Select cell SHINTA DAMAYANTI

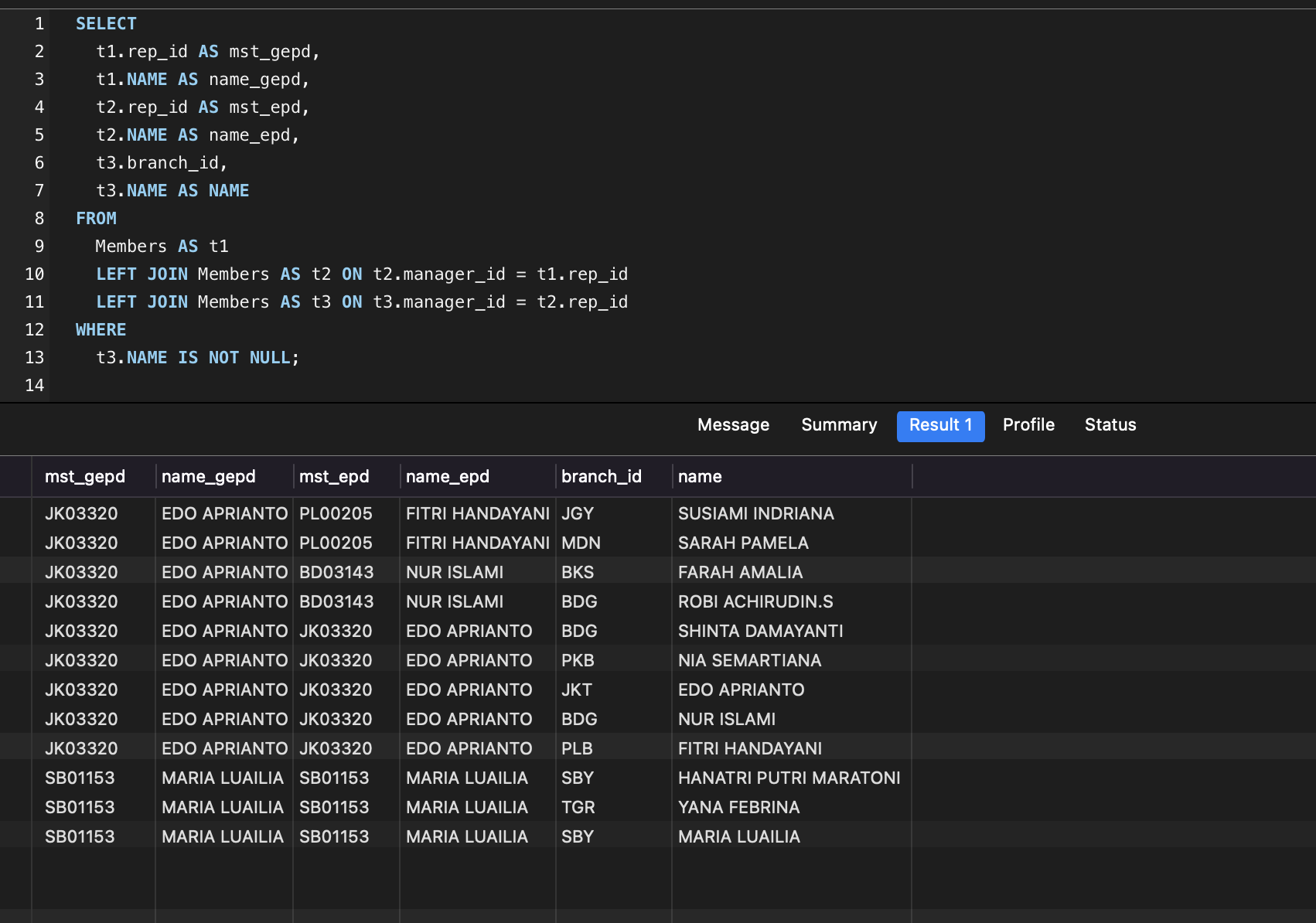click(x=760, y=632)
